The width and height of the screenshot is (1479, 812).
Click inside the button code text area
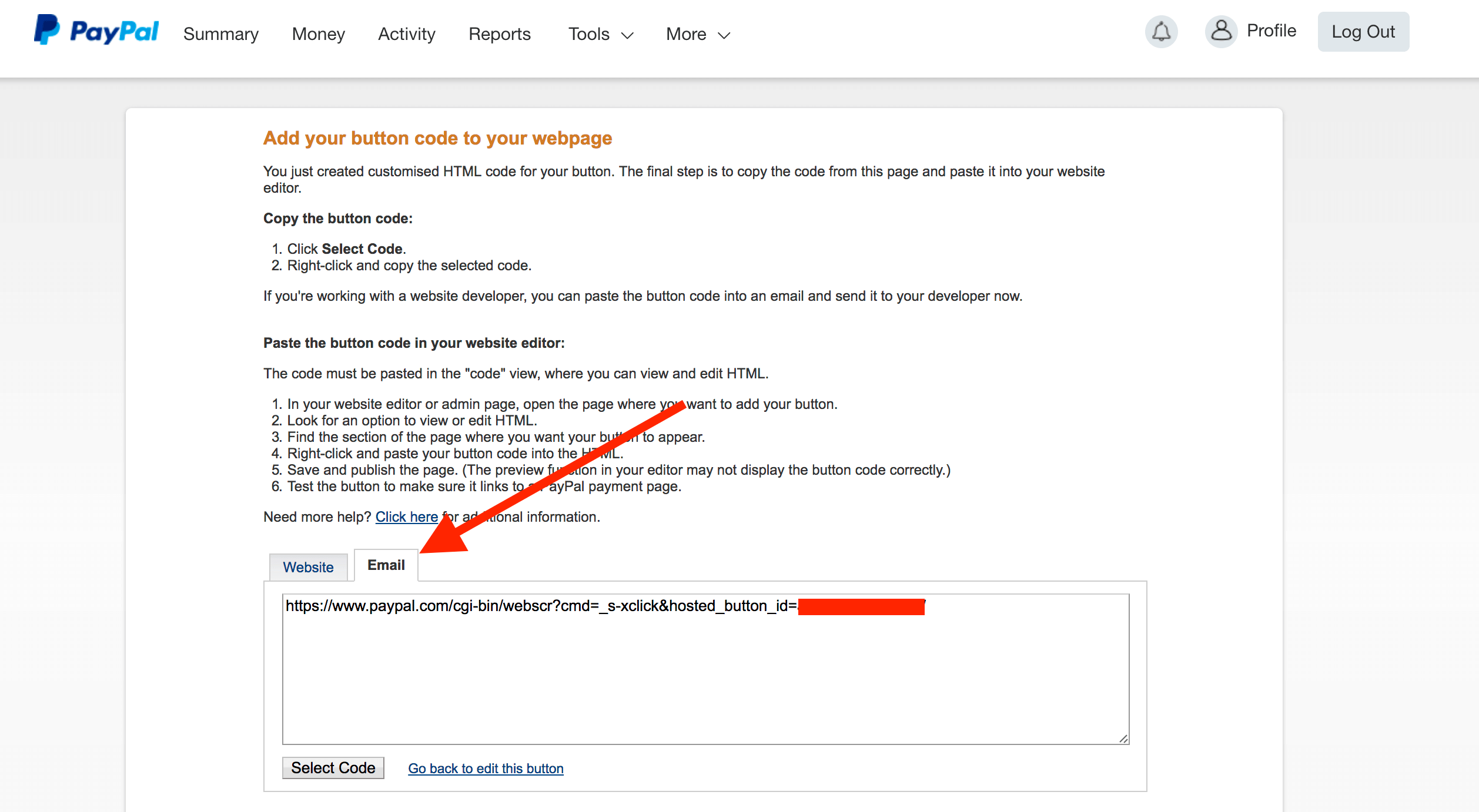pyautogui.click(x=705, y=676)
